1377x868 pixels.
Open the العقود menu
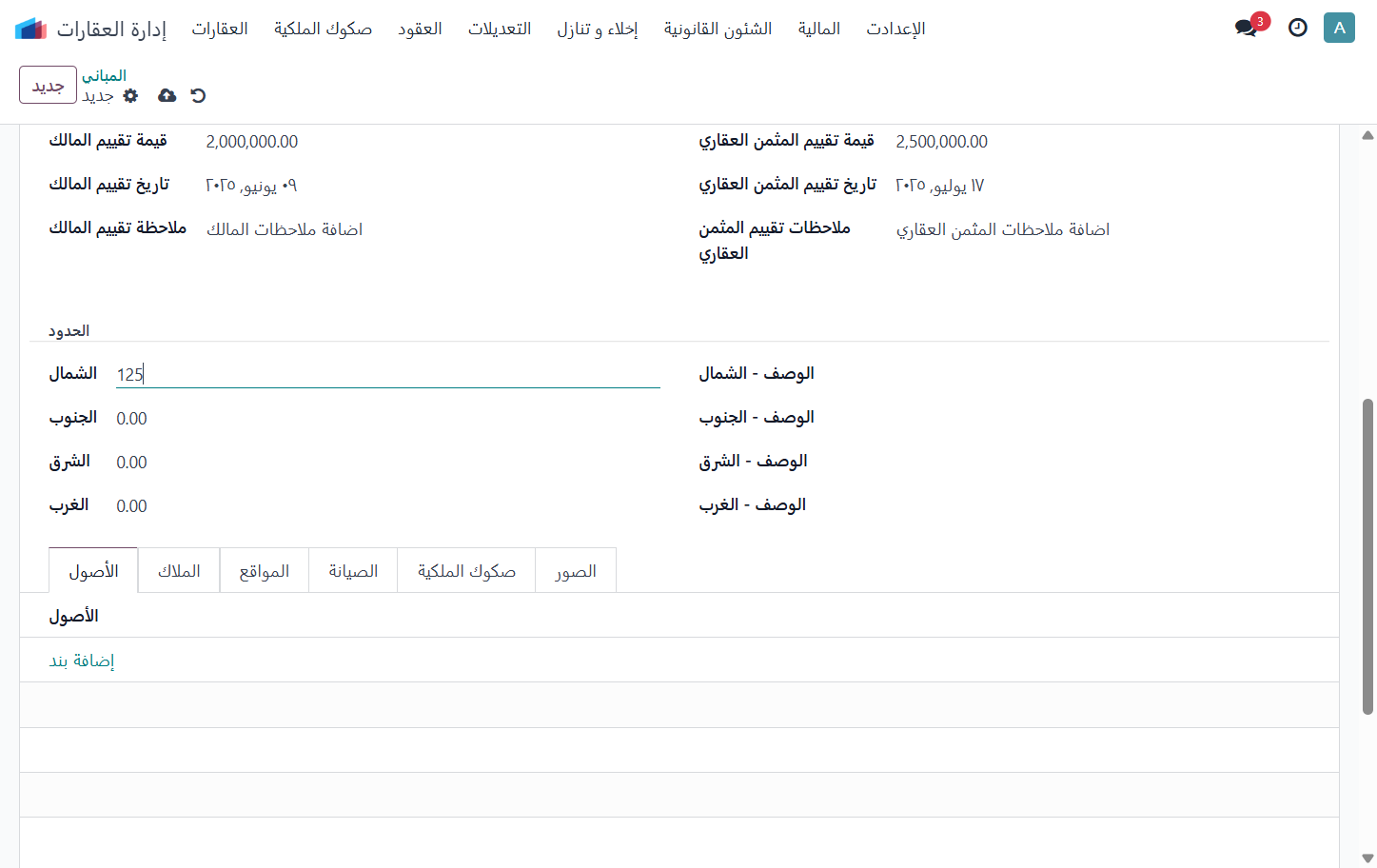[420, 29]
